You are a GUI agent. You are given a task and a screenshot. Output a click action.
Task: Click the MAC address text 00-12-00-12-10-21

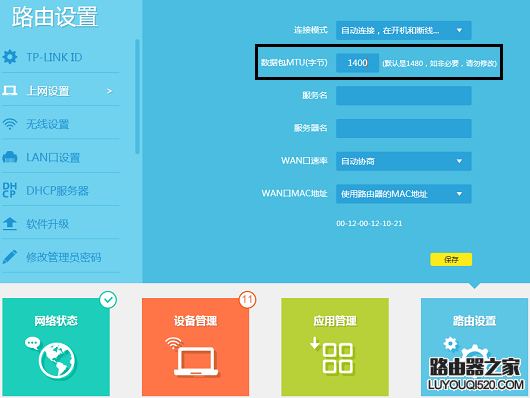pyautogui.click(x=369, y=224)
